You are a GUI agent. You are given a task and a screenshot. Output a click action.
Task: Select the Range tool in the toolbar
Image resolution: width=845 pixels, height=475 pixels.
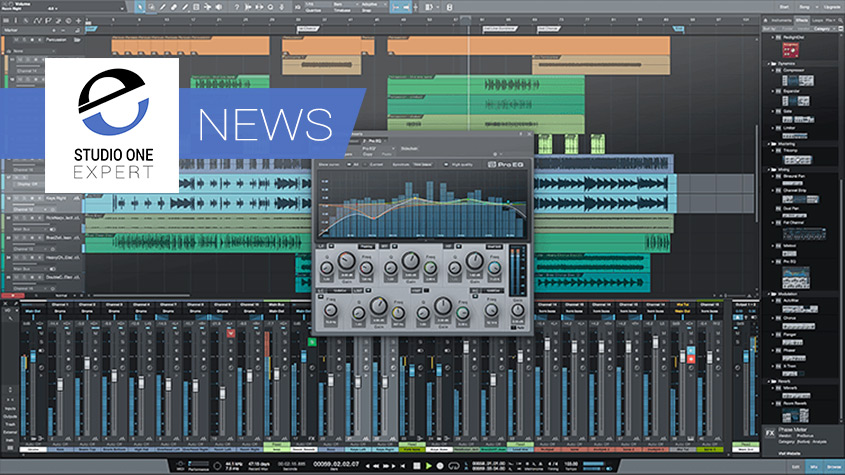tap(151, 7)
